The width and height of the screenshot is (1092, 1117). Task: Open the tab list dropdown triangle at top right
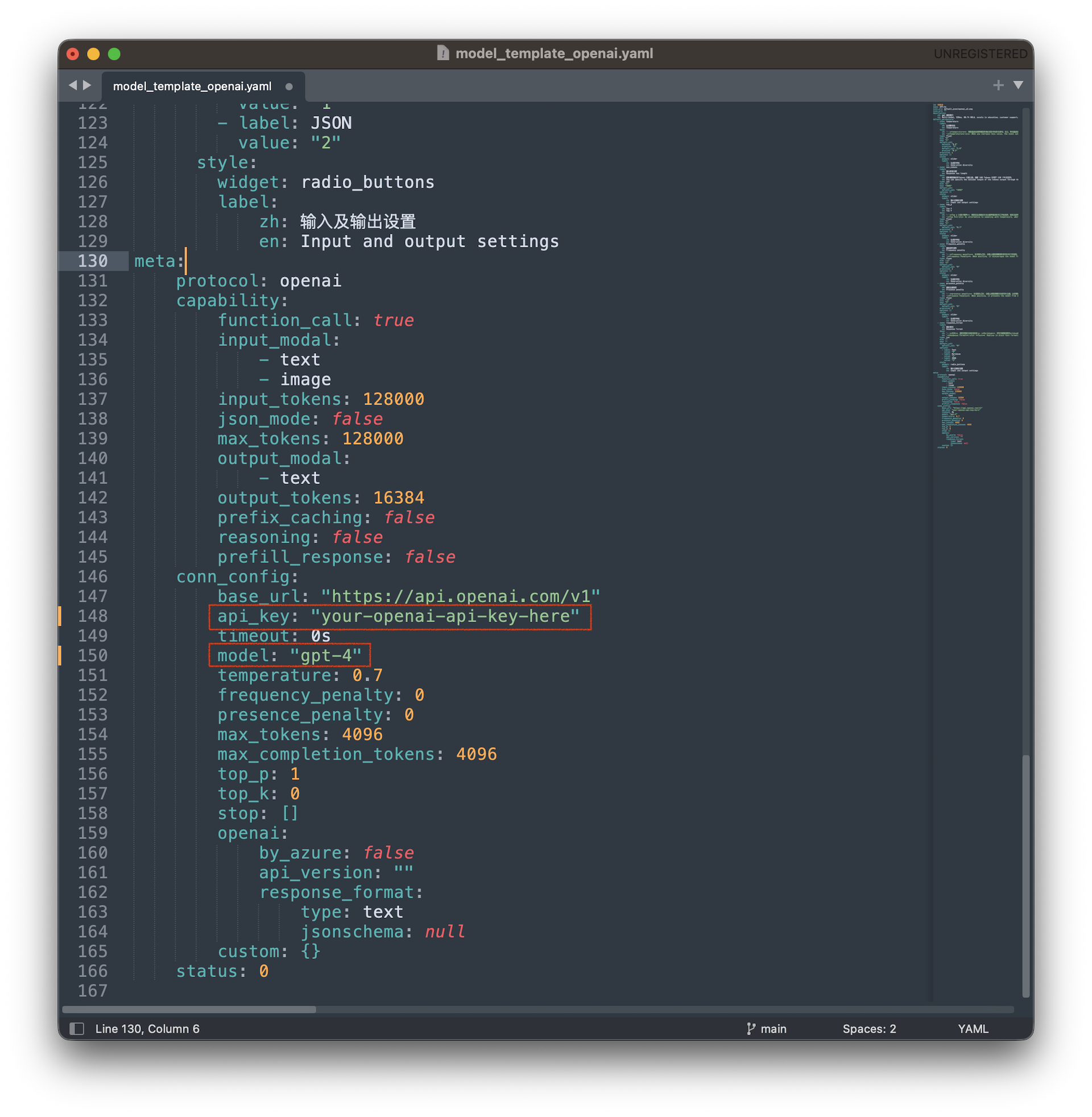[x=1018, y=85]
